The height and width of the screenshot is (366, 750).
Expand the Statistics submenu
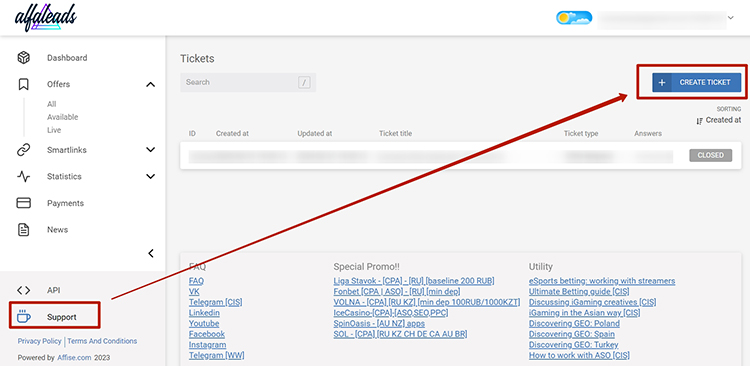pos(150,177)
